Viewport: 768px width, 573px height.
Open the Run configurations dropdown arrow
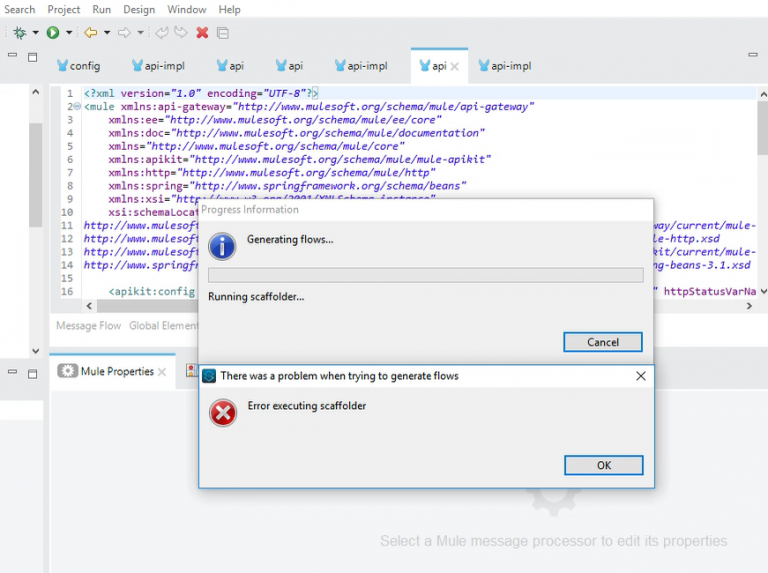click(x=69, y=33)
